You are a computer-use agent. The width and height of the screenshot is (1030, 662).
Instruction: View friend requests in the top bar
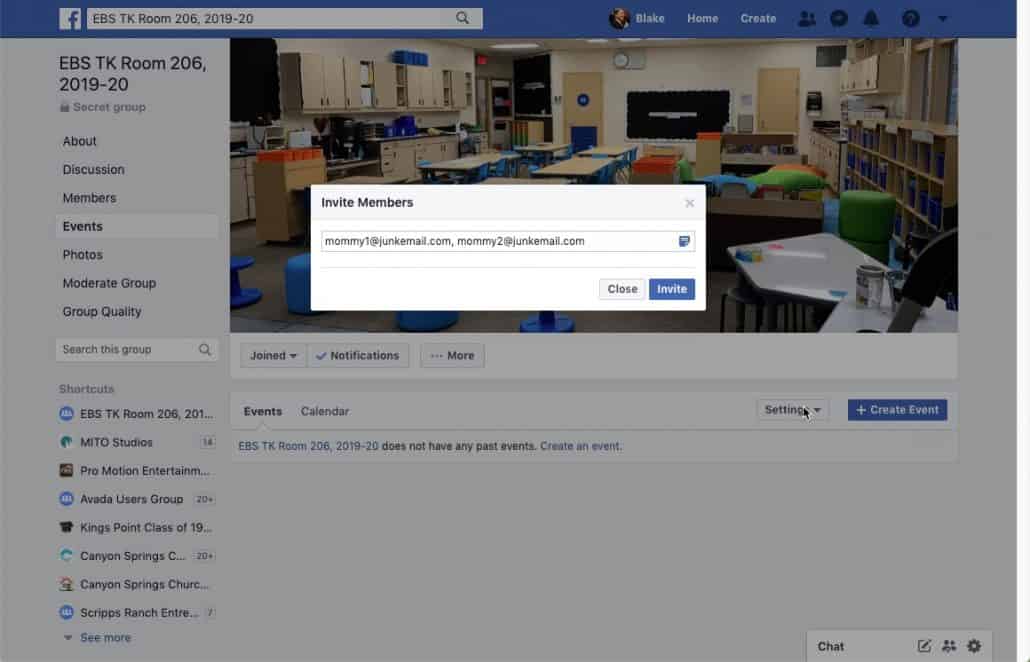[807, 17]
